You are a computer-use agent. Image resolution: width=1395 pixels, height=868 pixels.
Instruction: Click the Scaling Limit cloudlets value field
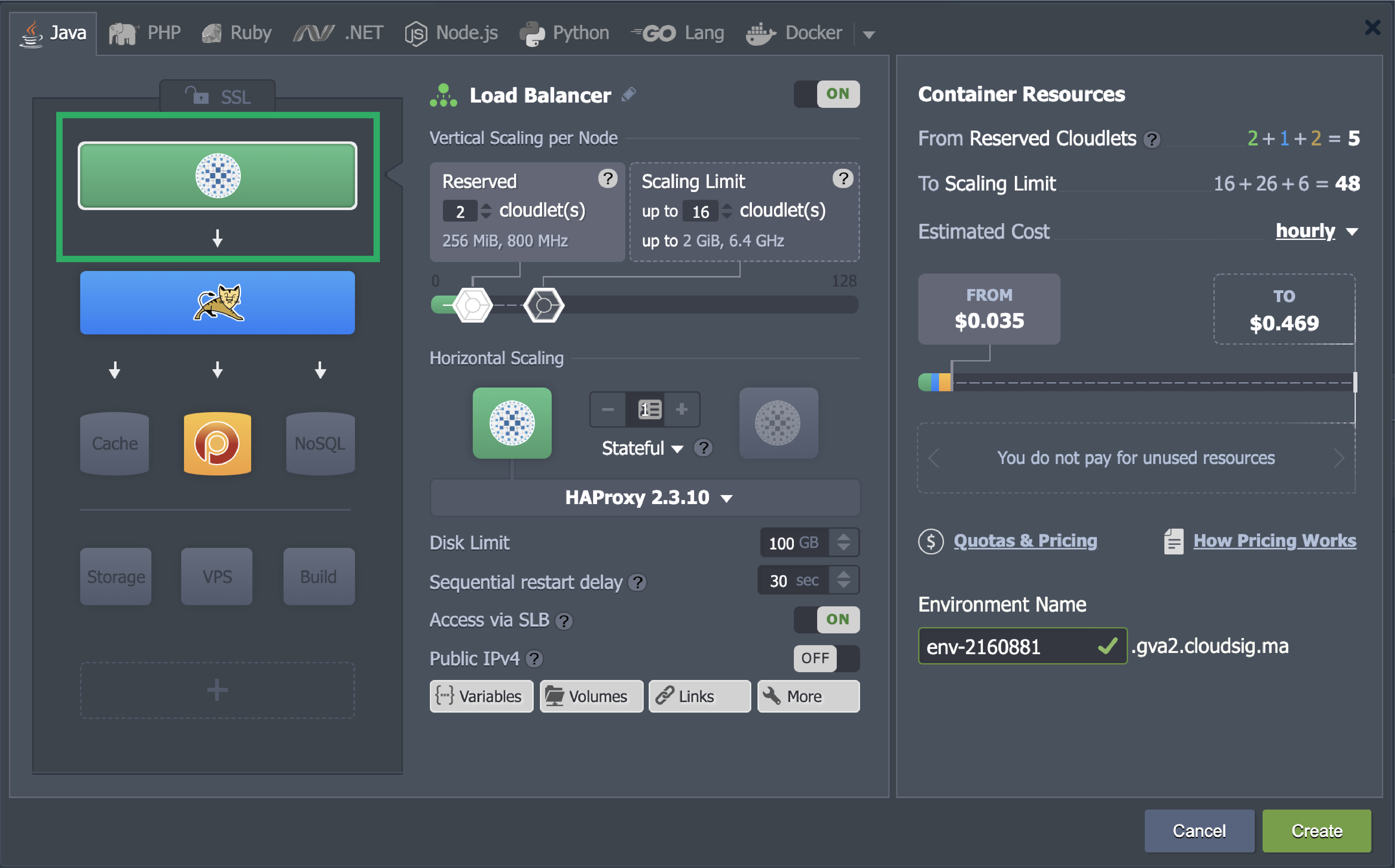700,211
